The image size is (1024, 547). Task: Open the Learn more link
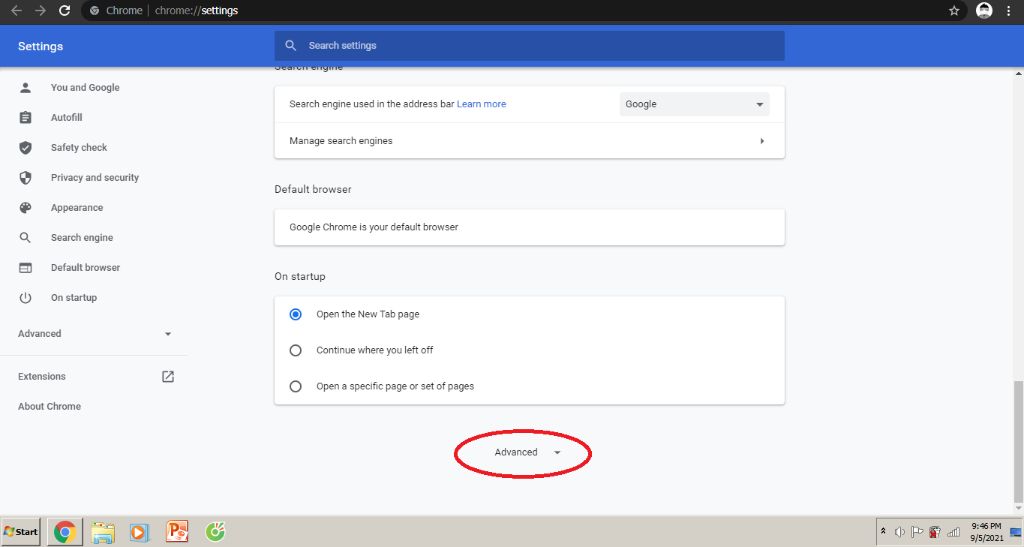point(481,104)
